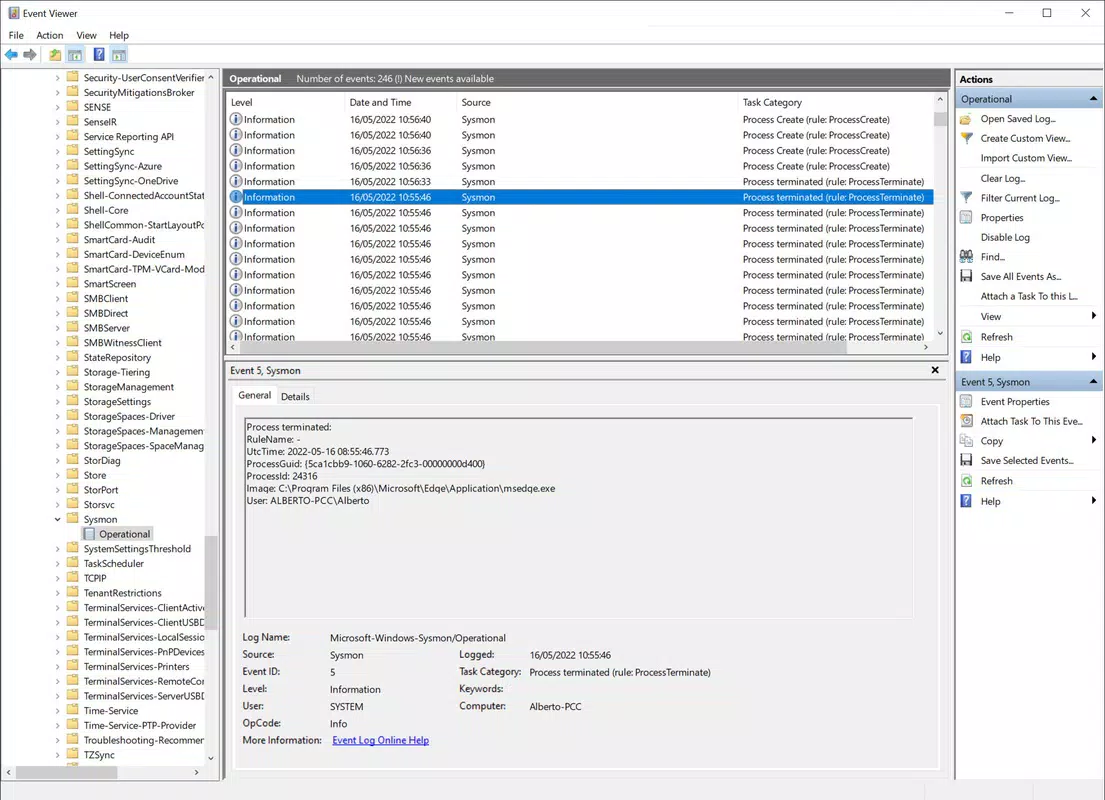Select the StorageSettings tree item

pos(117,402)
